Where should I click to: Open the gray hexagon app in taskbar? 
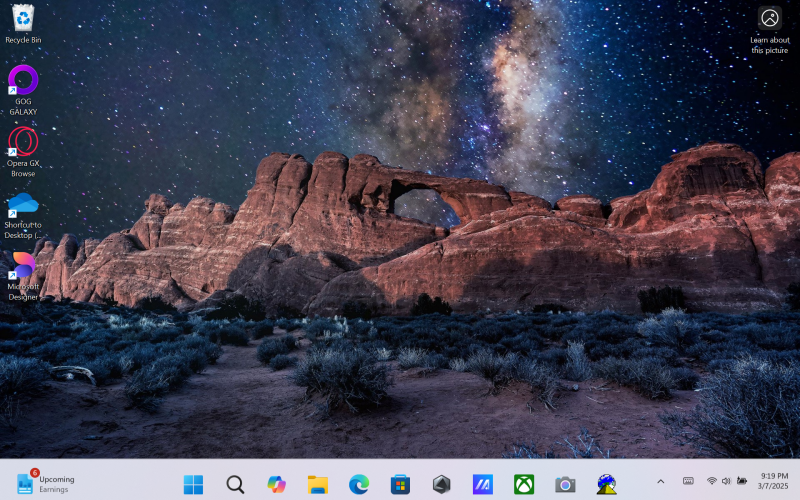pyautogui.click(x=441, y=484)
